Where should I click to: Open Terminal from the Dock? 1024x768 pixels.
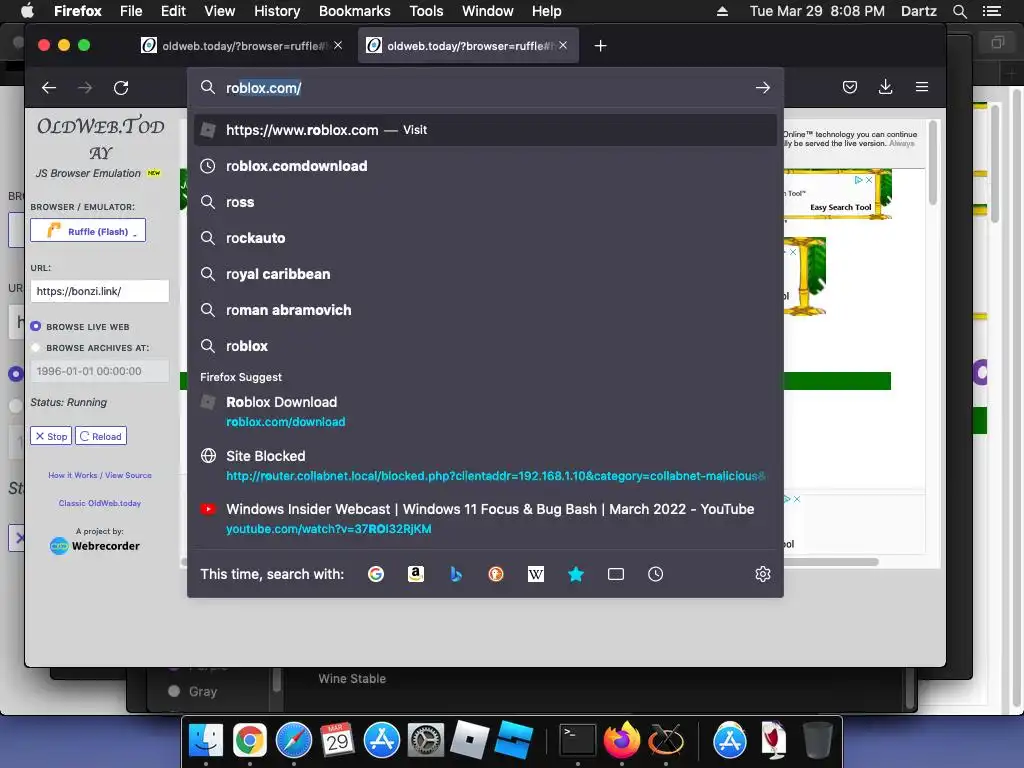(577, 740)
